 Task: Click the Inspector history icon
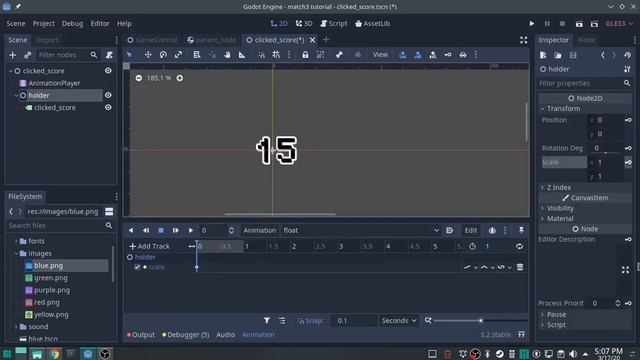pos(627,55)
